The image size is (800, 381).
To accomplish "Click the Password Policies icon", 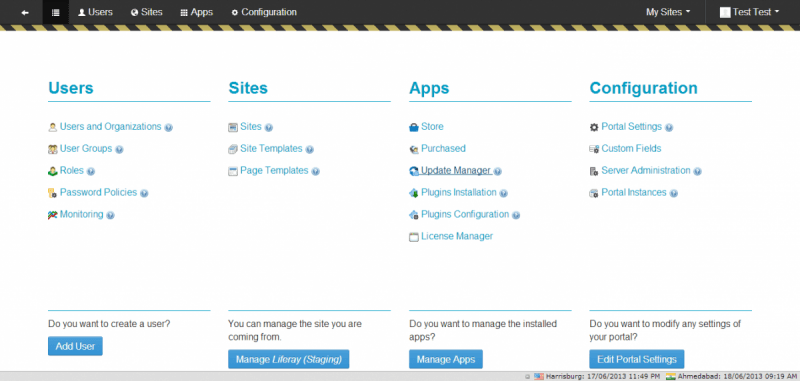I will click(53, 193).
